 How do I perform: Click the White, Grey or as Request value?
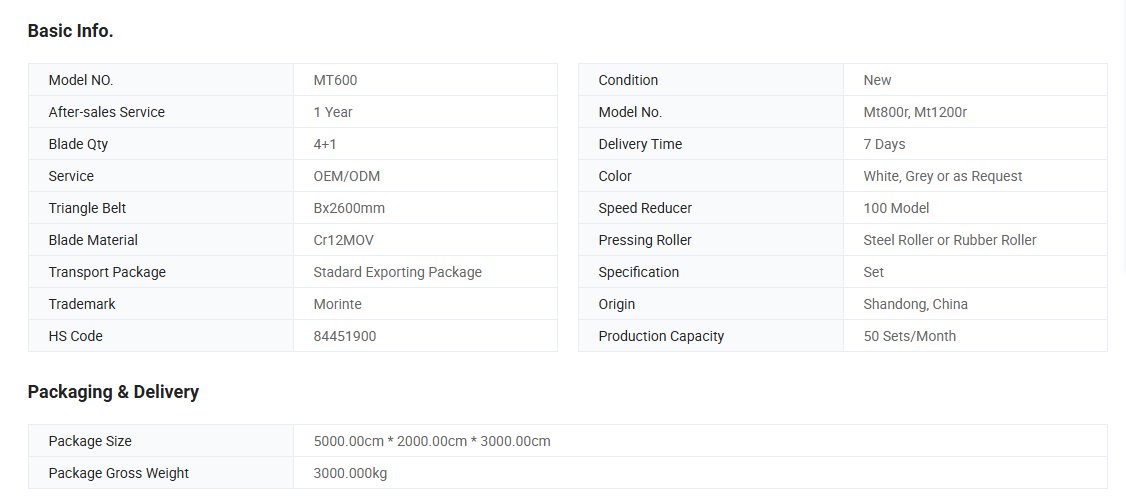(942, 176)
